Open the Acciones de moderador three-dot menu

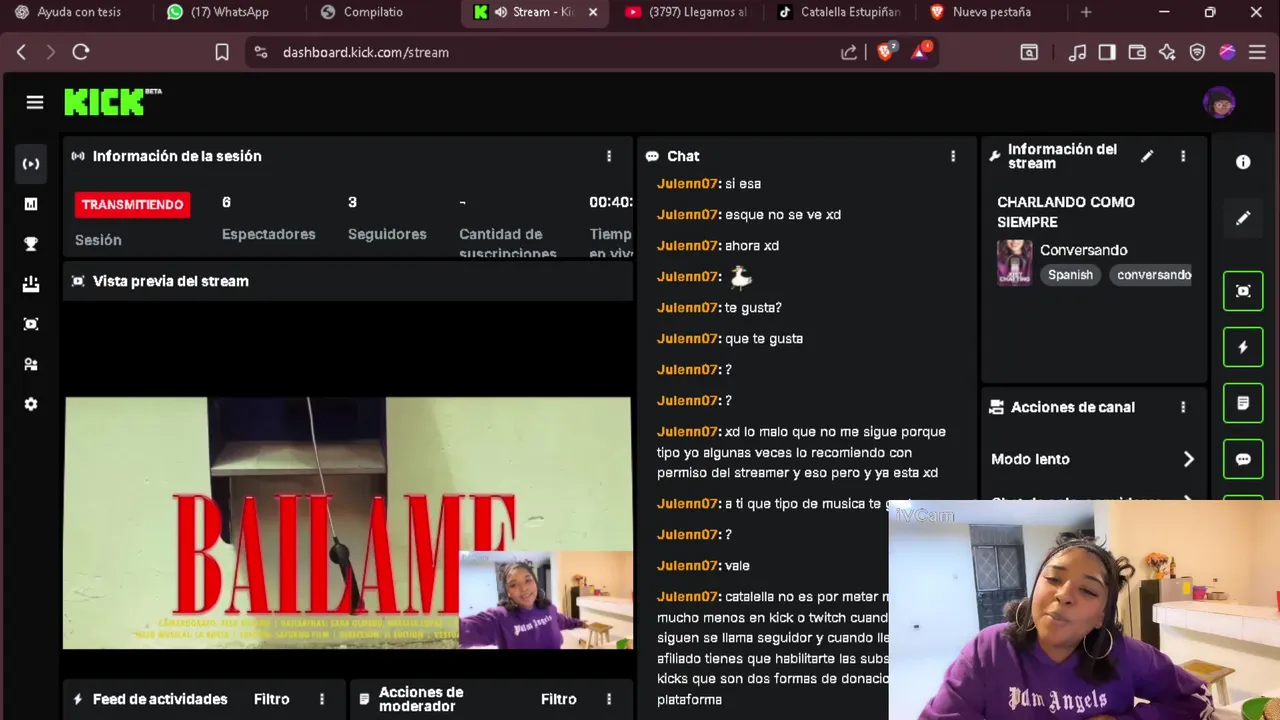click(x=609, y=699)
